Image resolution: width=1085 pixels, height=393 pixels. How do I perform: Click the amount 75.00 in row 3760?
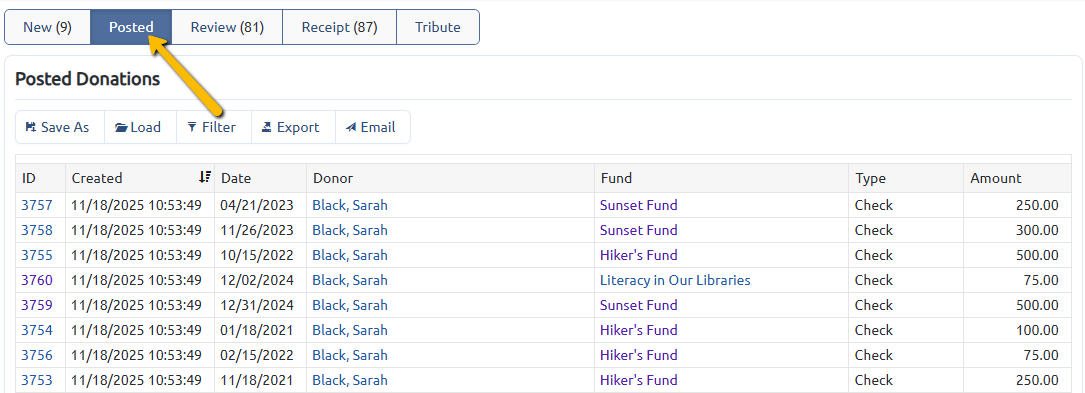[x=1041, y=280]
